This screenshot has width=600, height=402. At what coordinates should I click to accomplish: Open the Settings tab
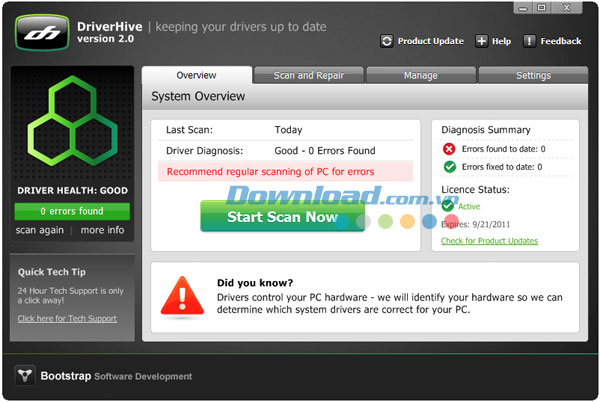click(533, 75)
